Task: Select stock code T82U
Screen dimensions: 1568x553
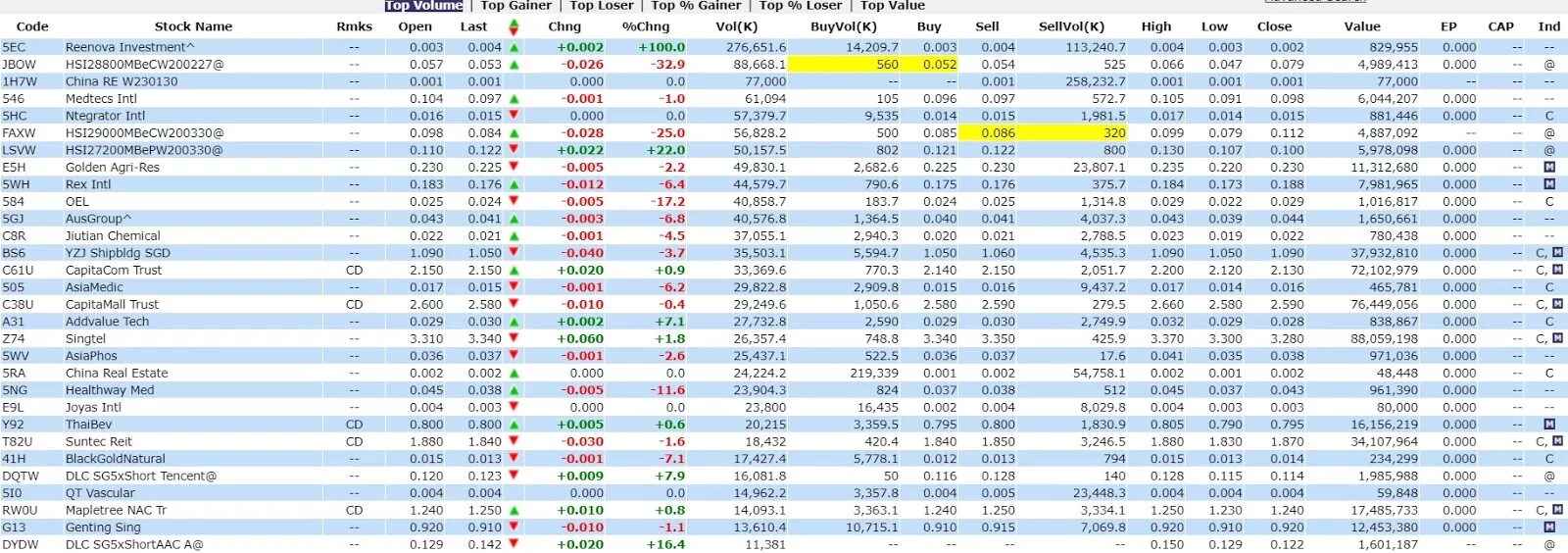Action: coord(18,442)
